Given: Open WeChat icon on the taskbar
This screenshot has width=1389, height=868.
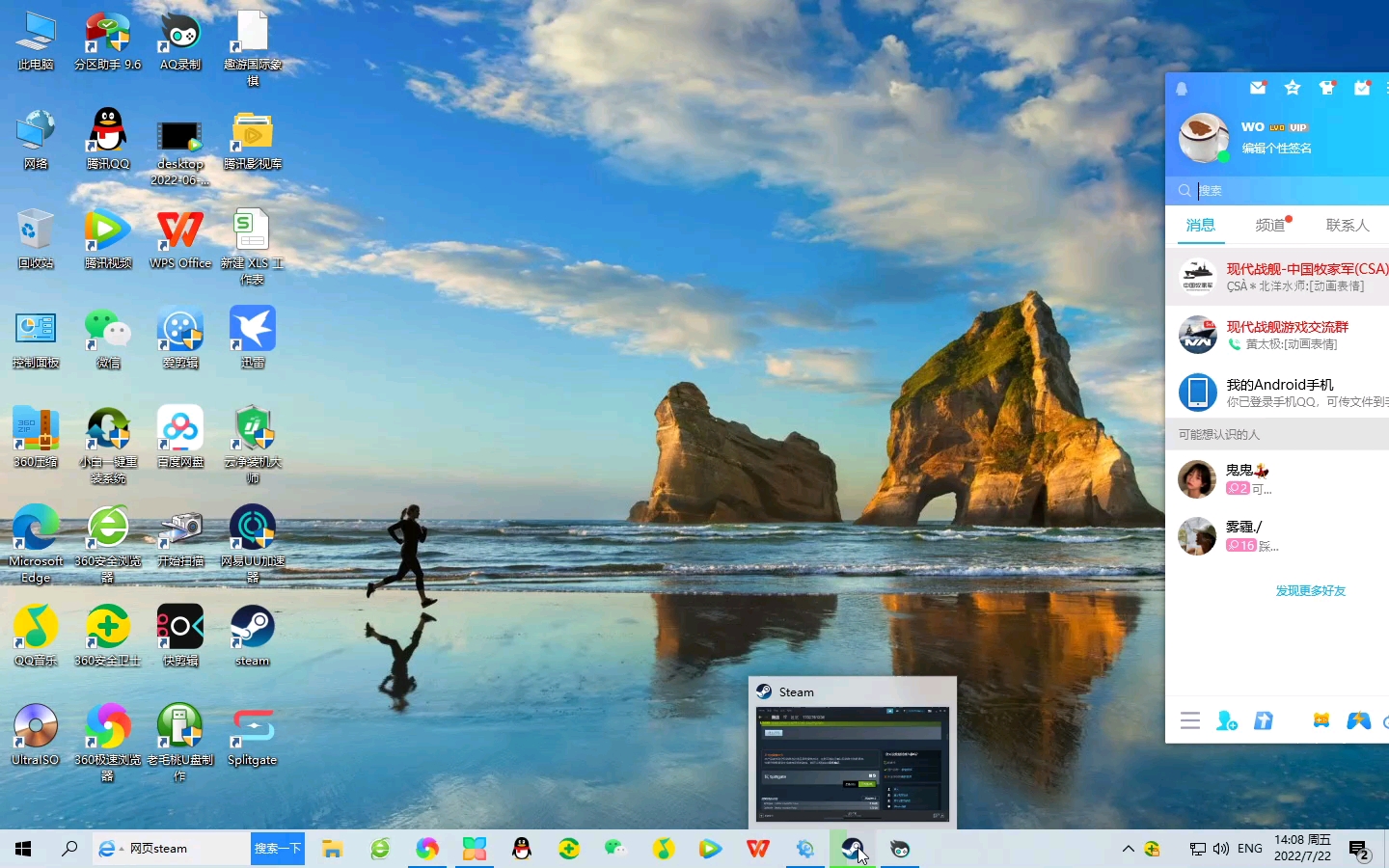Looking at the screenshot, I should point(615,849).
